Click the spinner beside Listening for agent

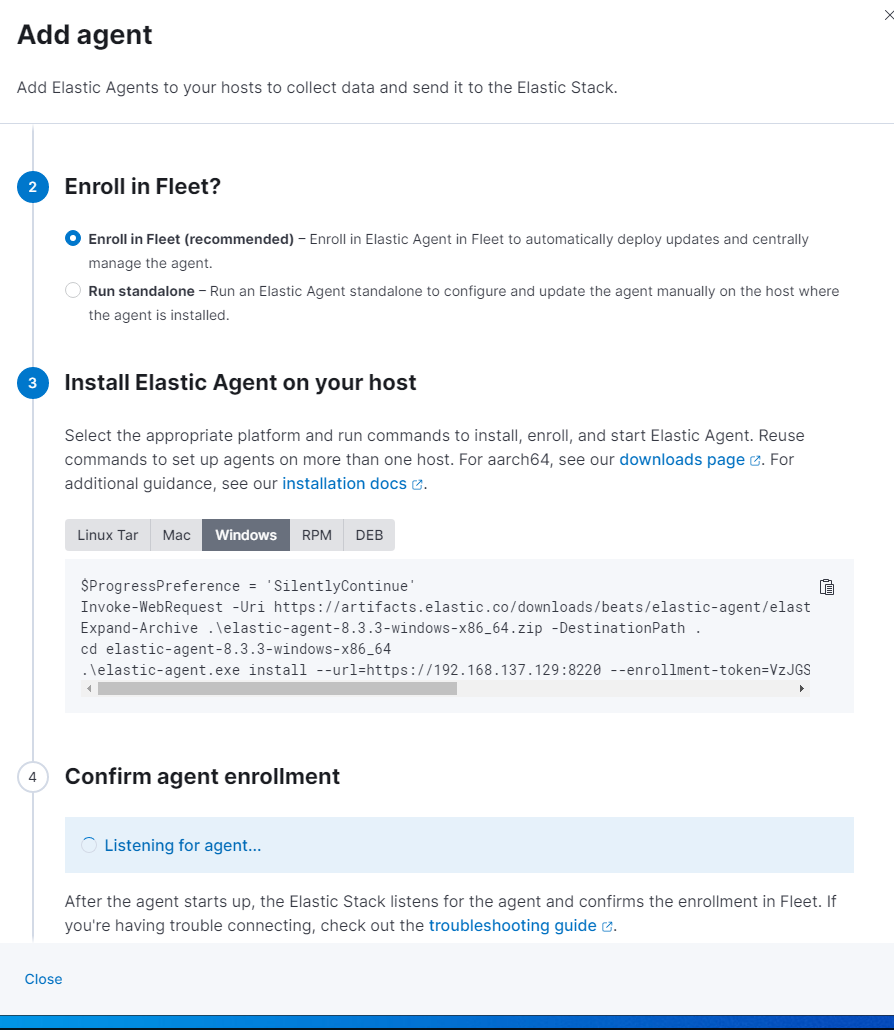click(x=89, y=845)
